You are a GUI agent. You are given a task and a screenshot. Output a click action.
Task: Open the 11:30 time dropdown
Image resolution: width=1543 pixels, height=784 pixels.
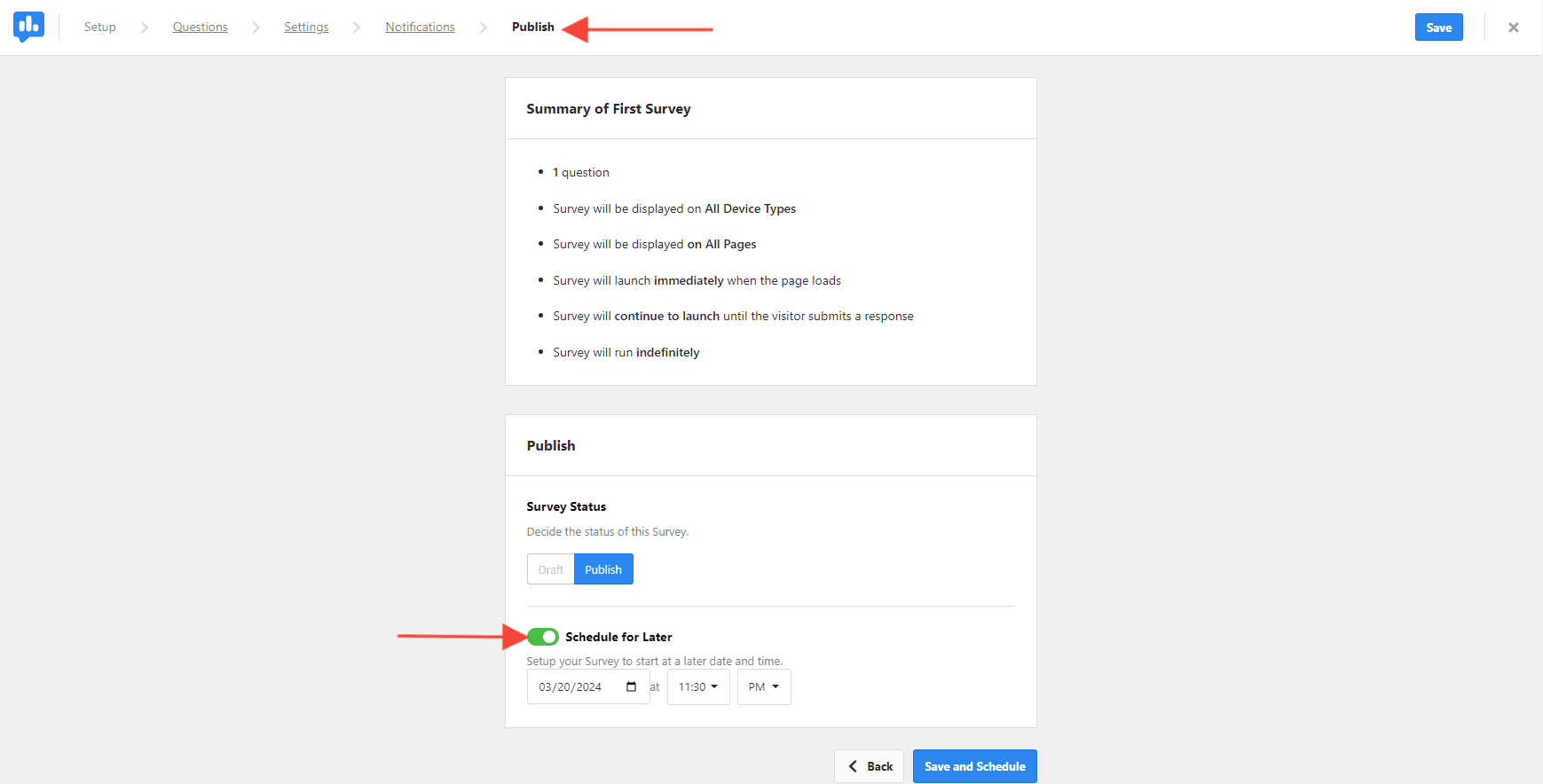pyautogui.click(x=698, y=686)
